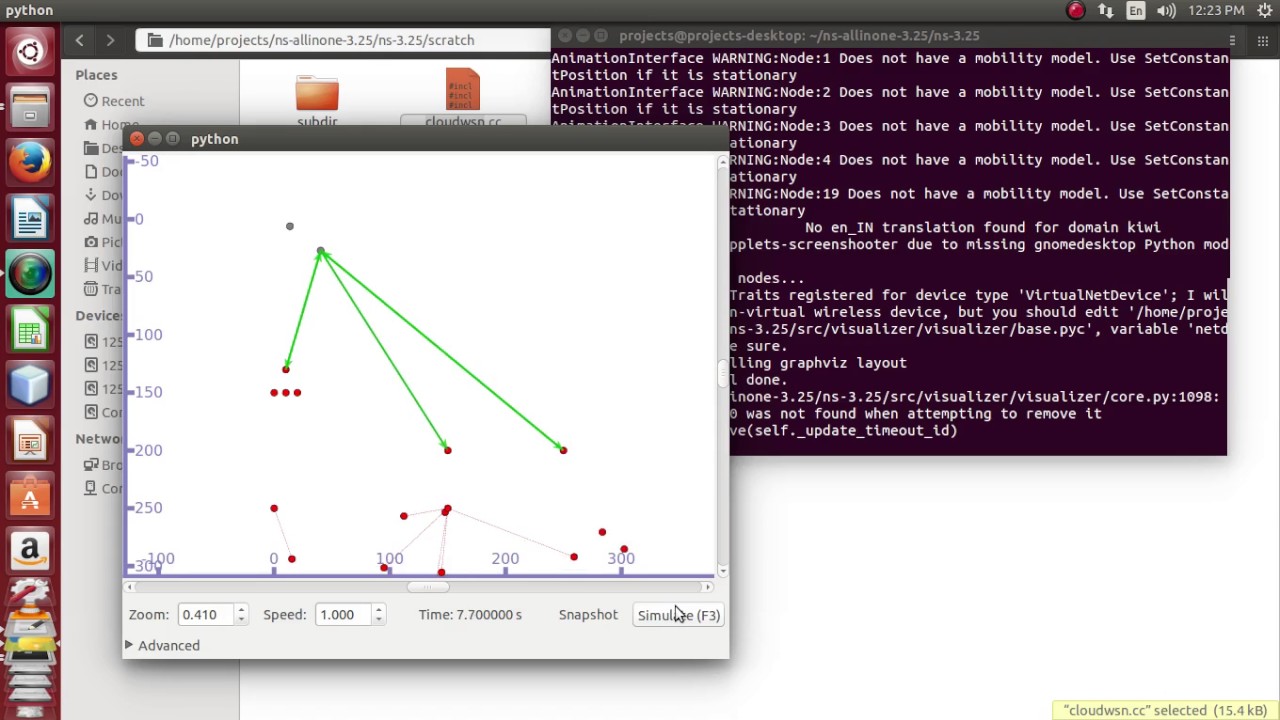
Task: Click the visualizer scroll-left arrow
Action: [128, 587]
